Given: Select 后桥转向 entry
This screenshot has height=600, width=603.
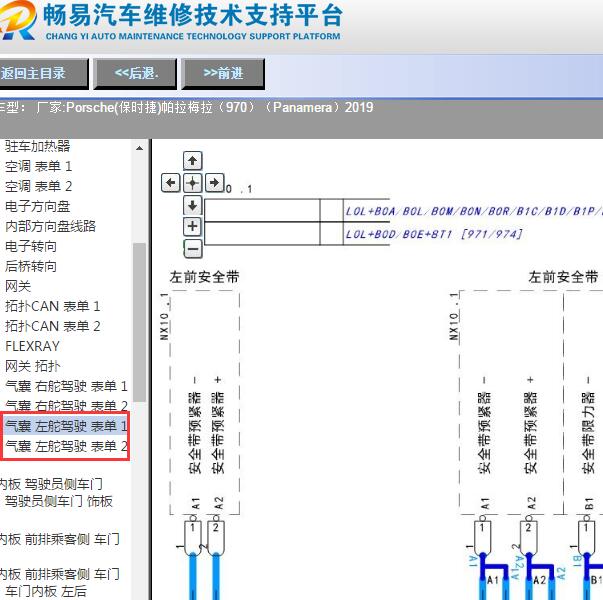Looking at the screenshot, I should click(x=31, y=266).
